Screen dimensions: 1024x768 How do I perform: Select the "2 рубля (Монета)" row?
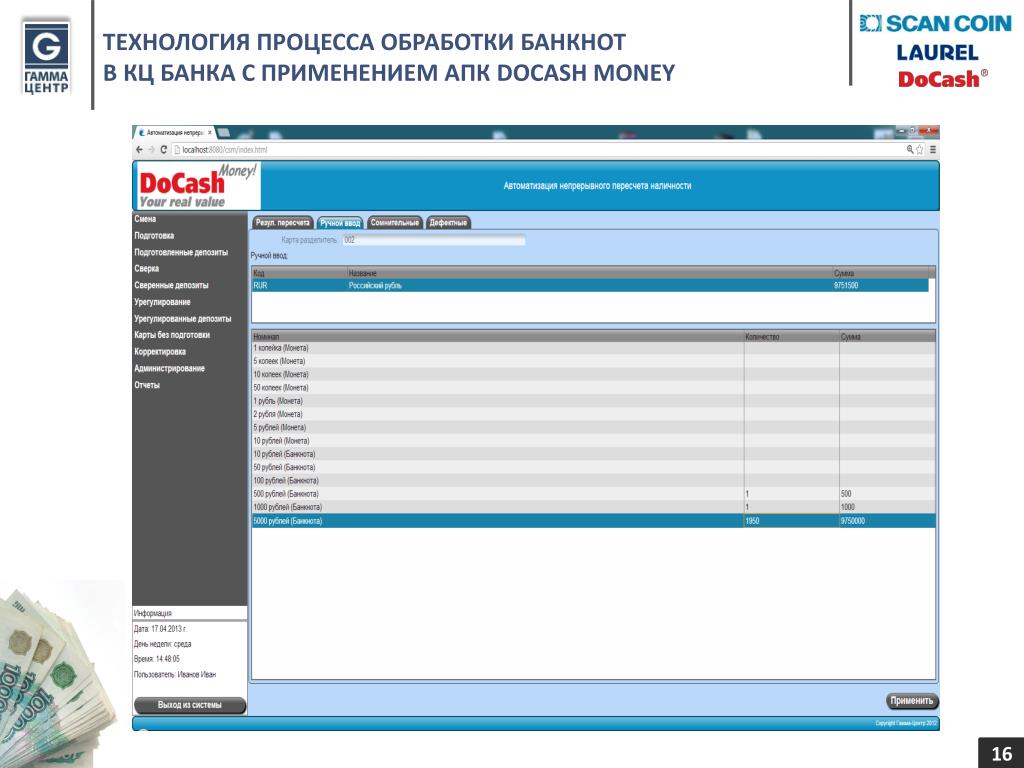coord(593,414)
